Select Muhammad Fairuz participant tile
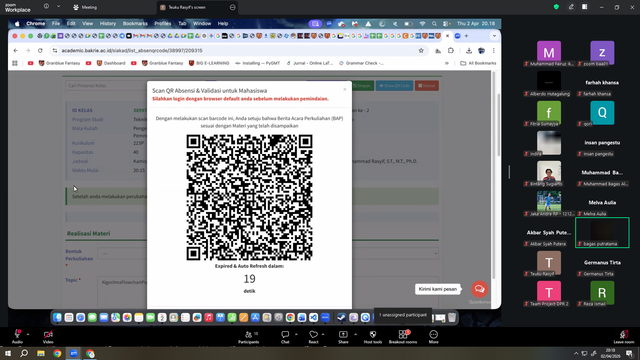 [x=549, y=53]
